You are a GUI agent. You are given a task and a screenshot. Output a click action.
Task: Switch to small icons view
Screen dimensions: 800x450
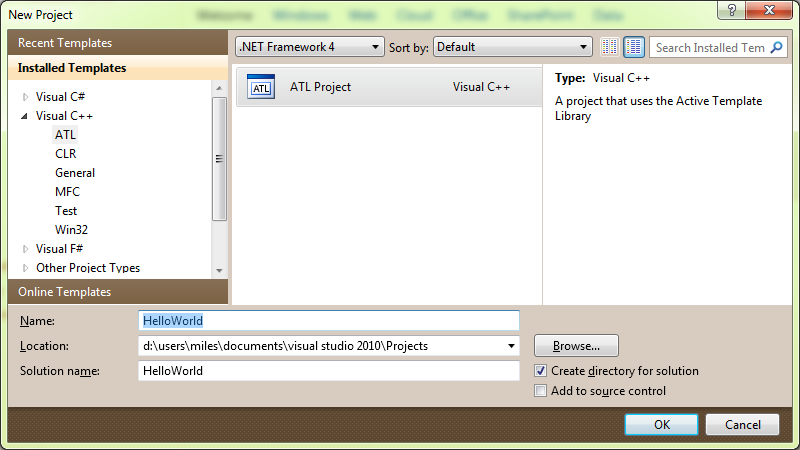click(x=610, y=47)
